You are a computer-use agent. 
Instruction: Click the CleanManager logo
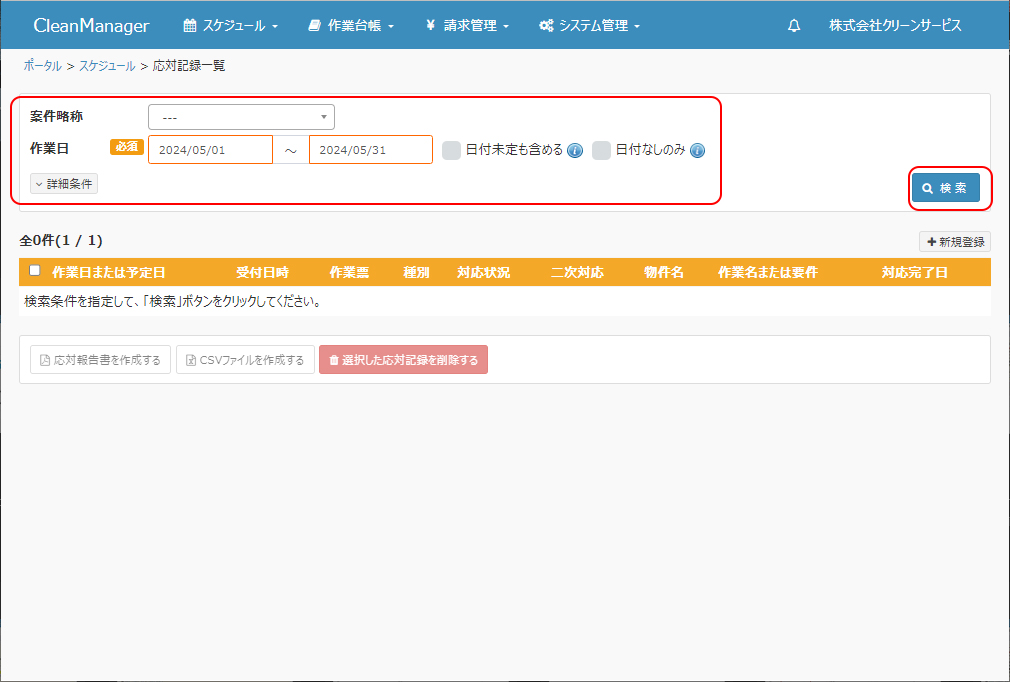[x=91, y=26]
